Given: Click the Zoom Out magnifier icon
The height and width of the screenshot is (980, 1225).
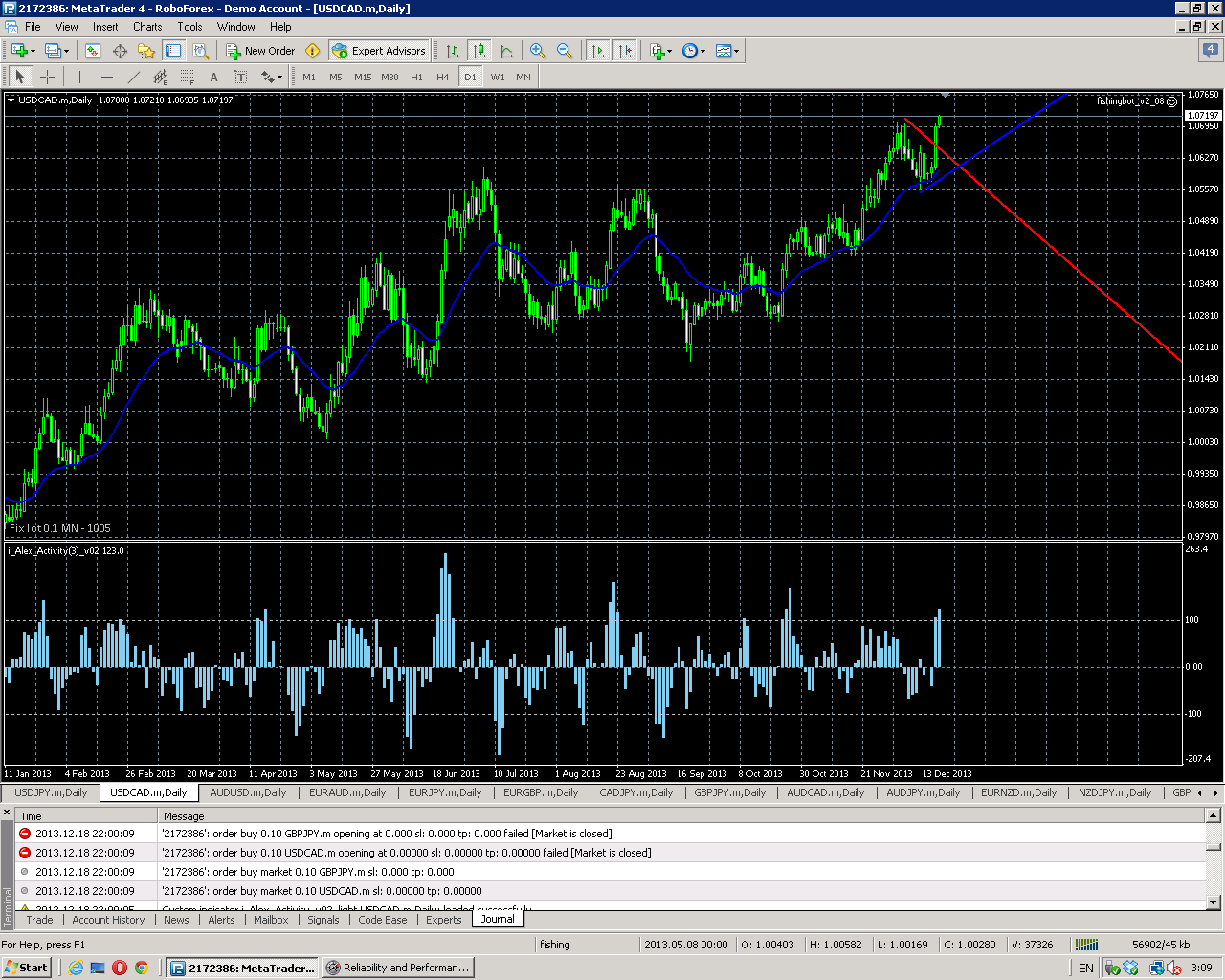Looking at the screenshot, I should [565, 51].
